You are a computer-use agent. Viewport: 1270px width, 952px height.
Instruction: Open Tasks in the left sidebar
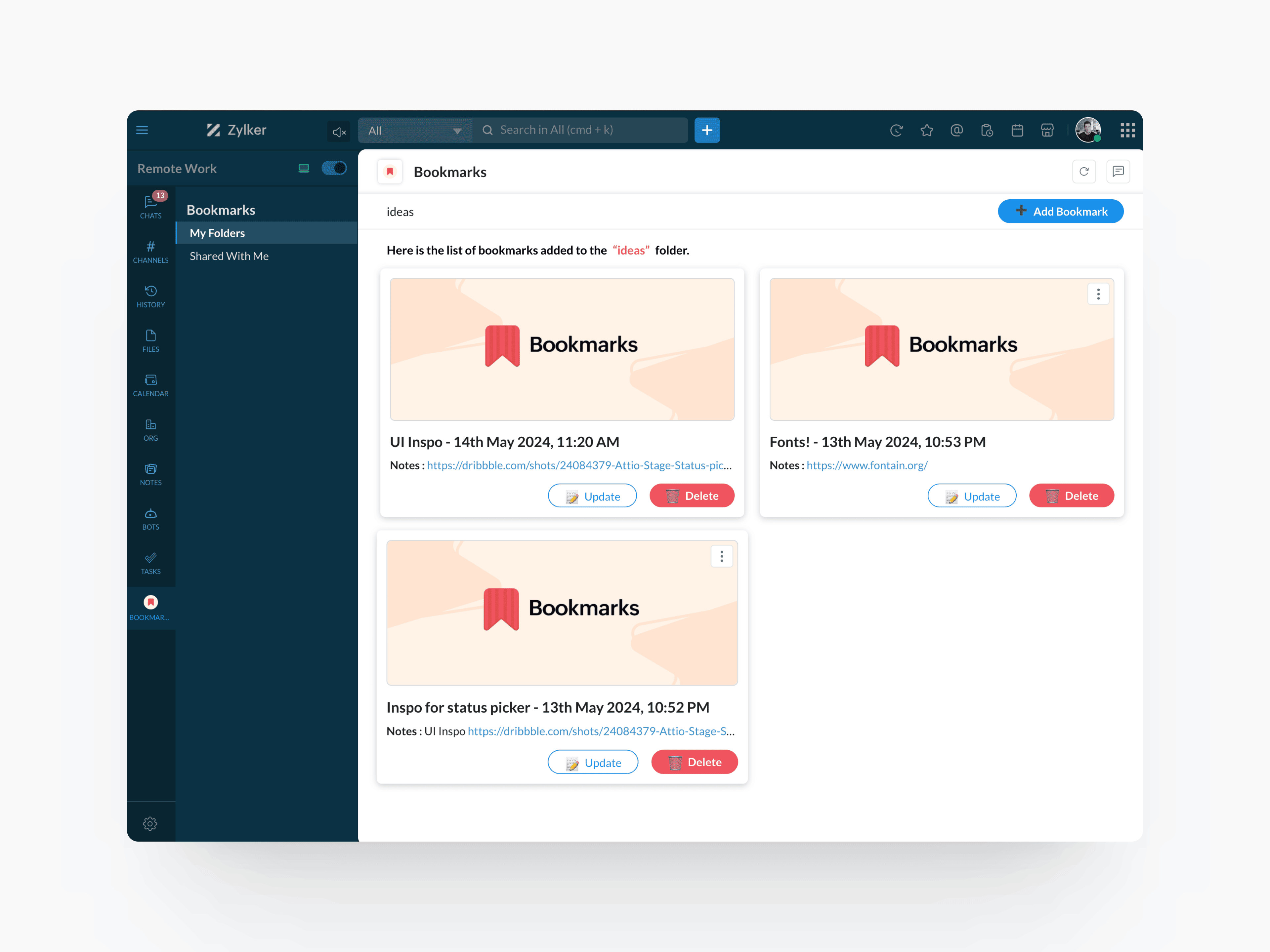pyautogui.click(x=150, y=563)
